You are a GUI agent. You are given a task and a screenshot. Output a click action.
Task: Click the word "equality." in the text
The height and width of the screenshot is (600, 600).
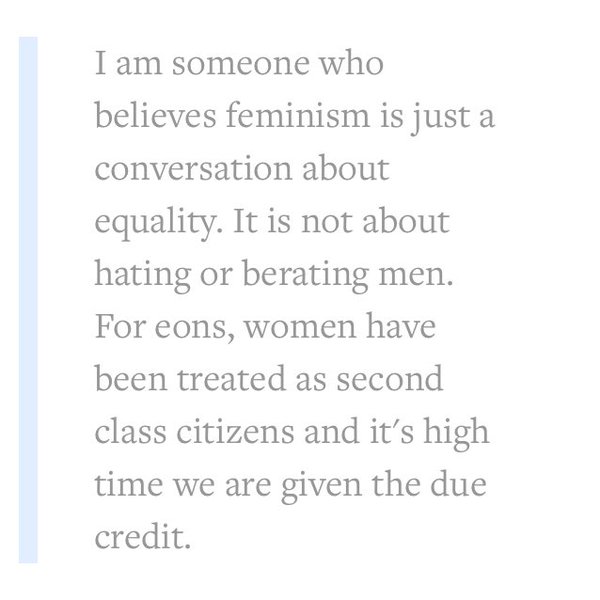(158, 223)
